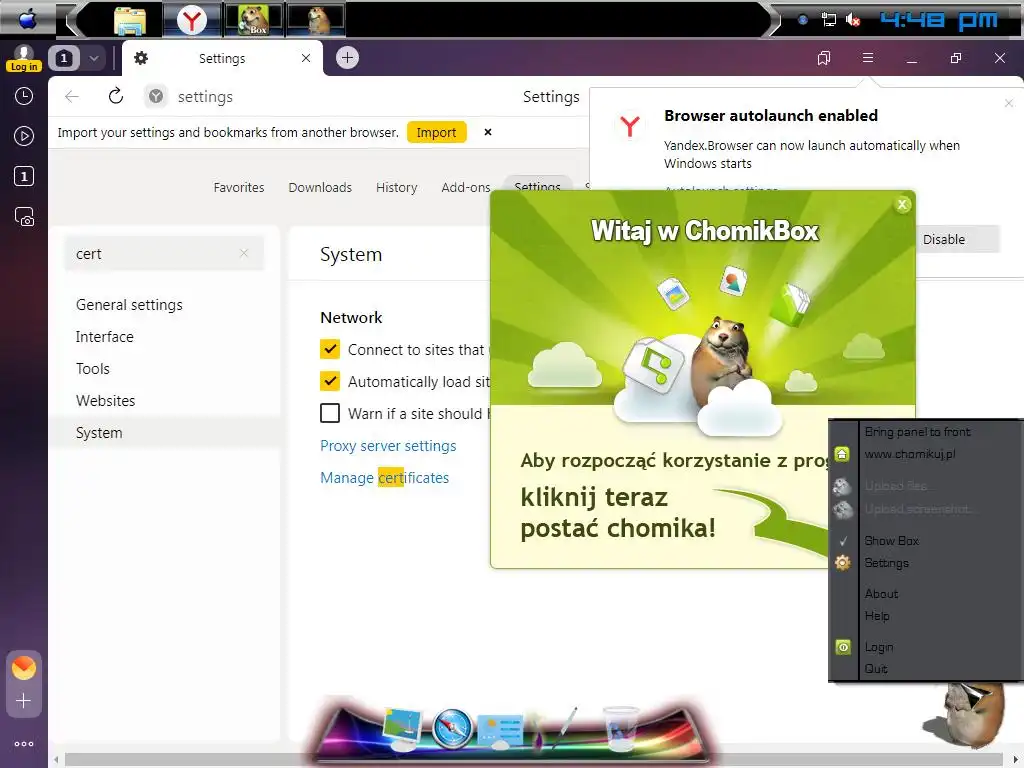Open the video player sidebar icon
The height and width of the screenshot is (768, 1024).
point(24,136)
